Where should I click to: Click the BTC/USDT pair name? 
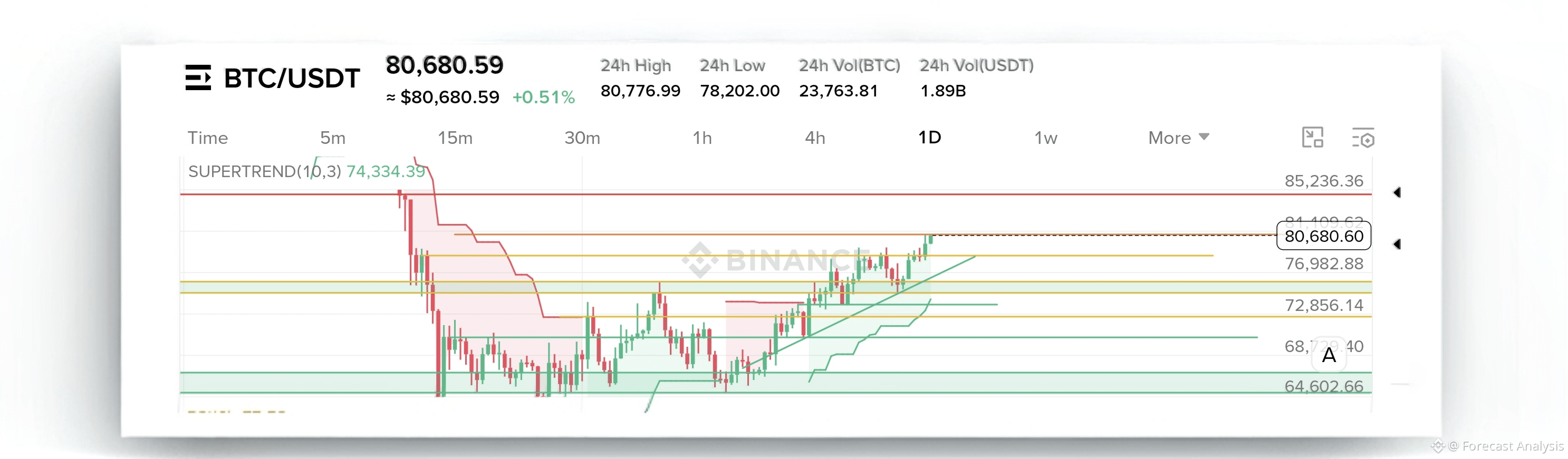click(x=292, y=79)
